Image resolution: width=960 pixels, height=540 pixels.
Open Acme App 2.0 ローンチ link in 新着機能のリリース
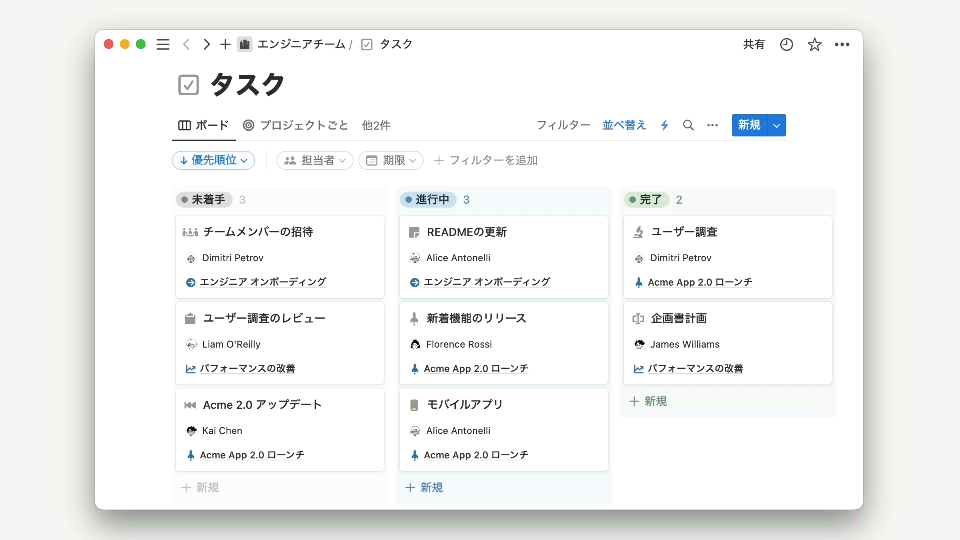click(476, 369)
